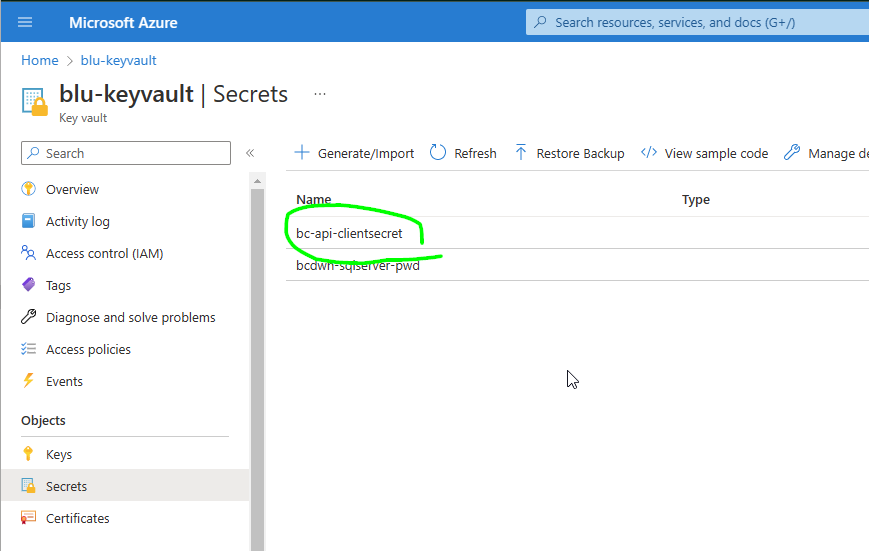
Task: Click the sidebar scrollbar up arrow
Action: (x=257, y=181)
